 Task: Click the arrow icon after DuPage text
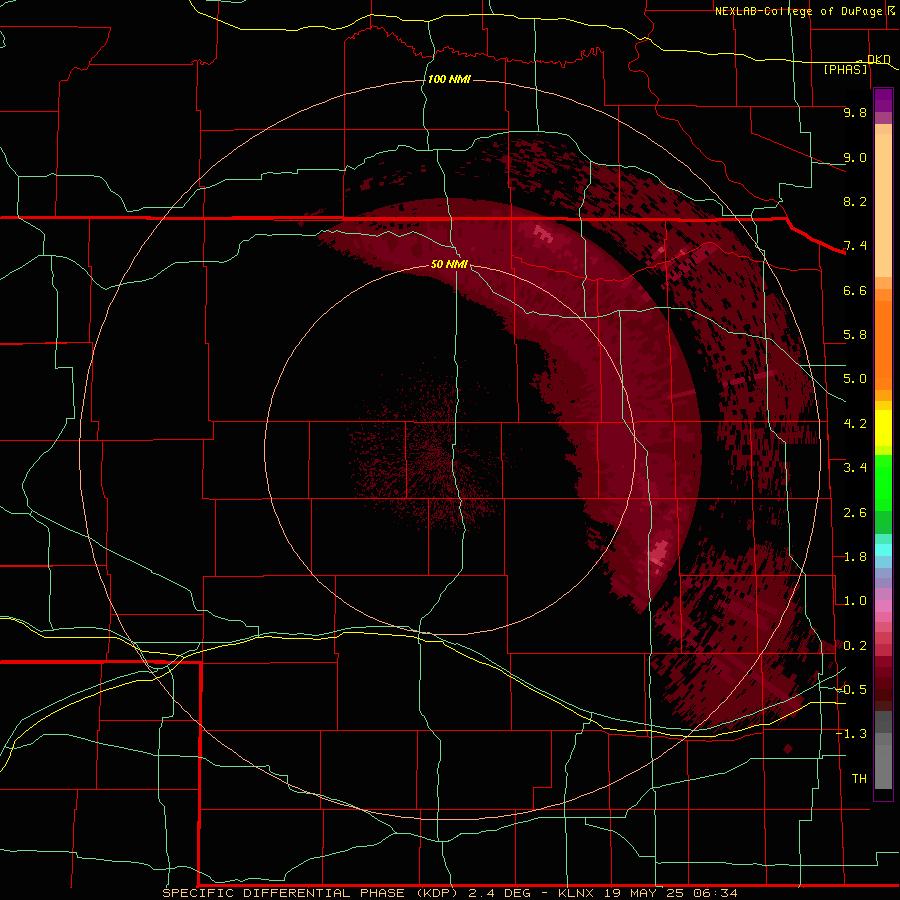(x=891, y=11)
